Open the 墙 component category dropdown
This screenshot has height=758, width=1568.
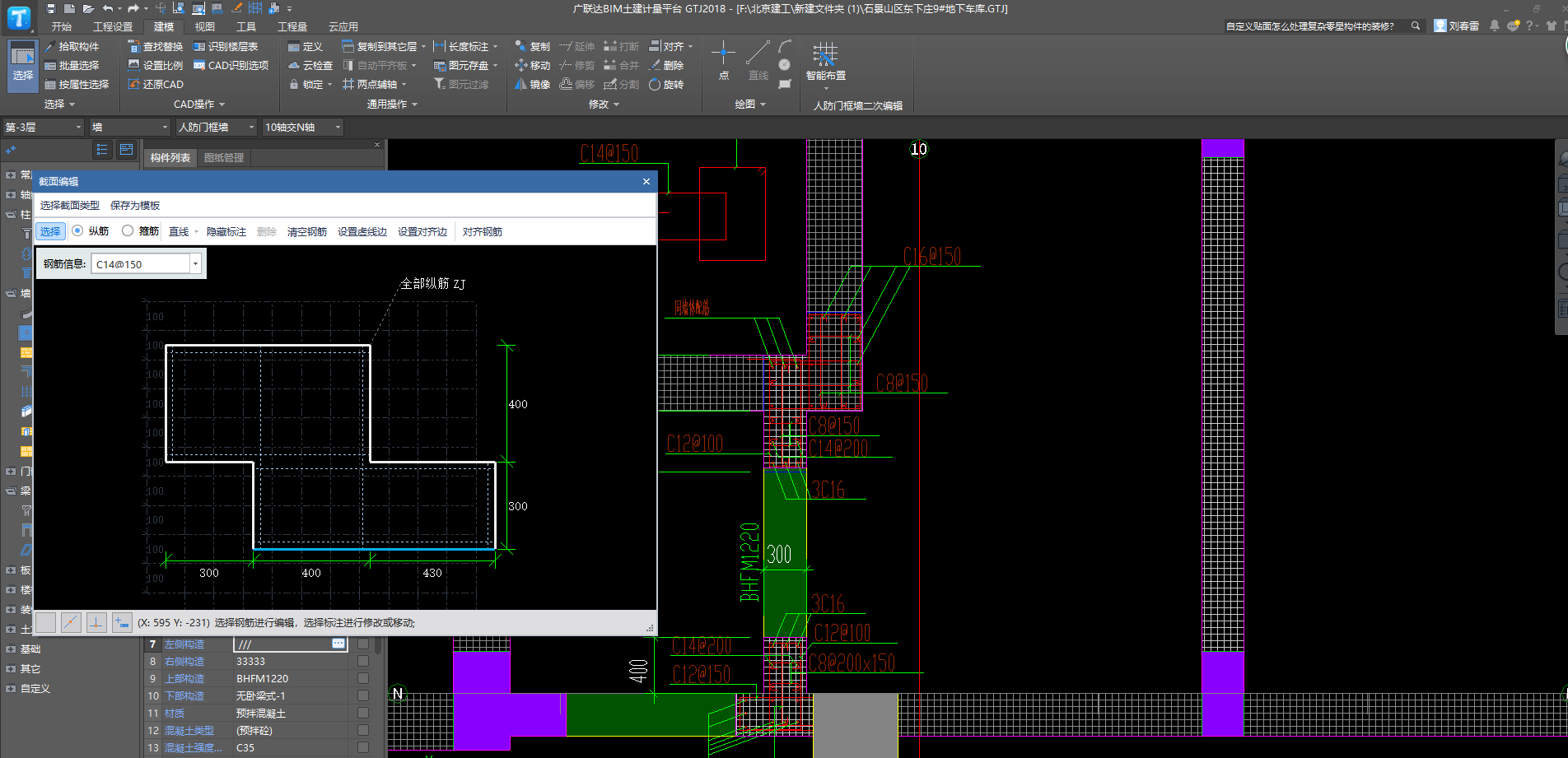pos(130,127)
